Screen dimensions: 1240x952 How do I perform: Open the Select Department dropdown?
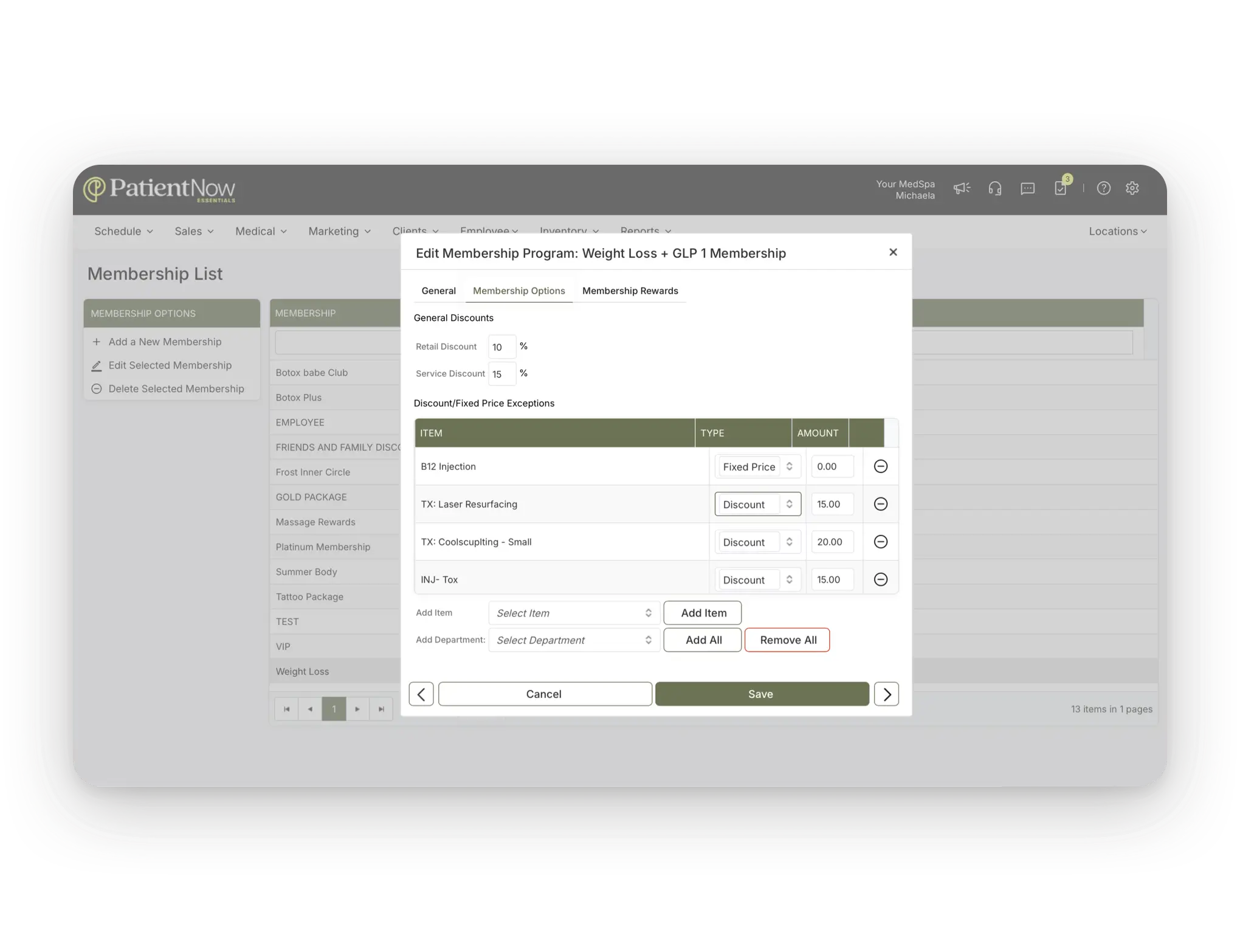coord(574,640)
